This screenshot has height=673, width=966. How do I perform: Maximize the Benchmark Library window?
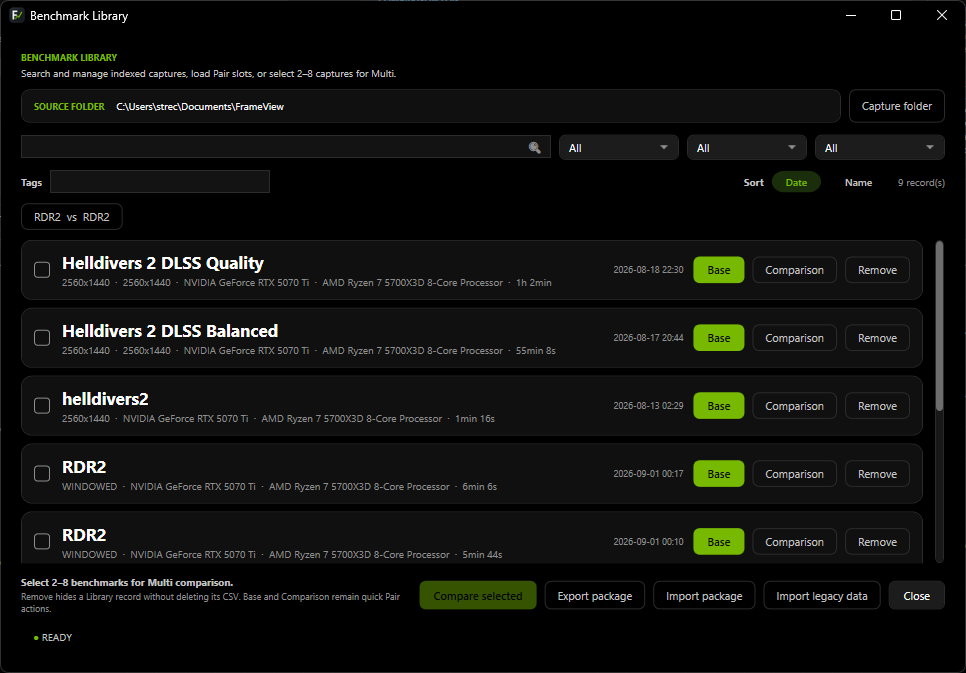point(896,15)
